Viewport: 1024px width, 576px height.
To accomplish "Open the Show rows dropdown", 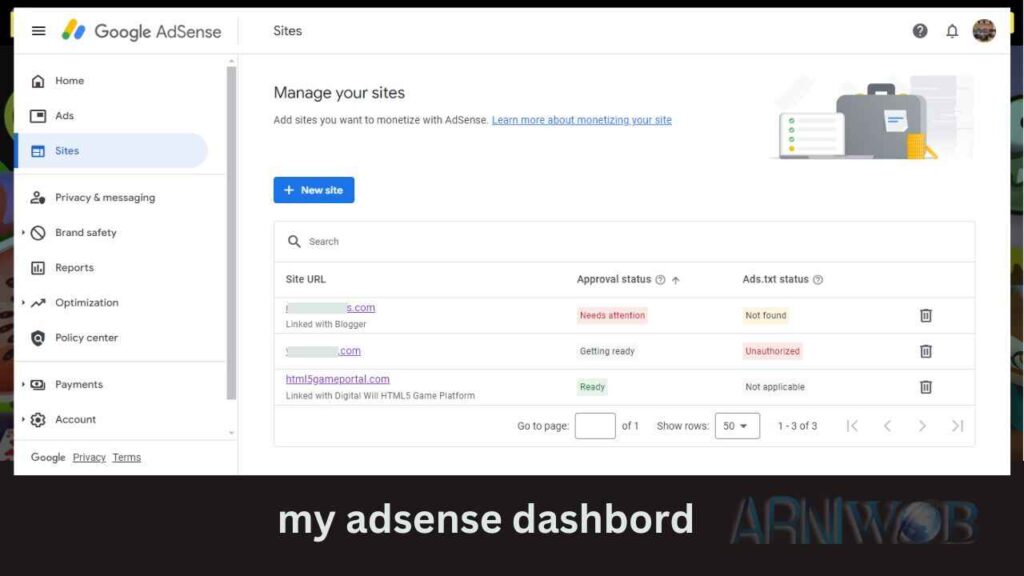I will click(x=737, y=425).
